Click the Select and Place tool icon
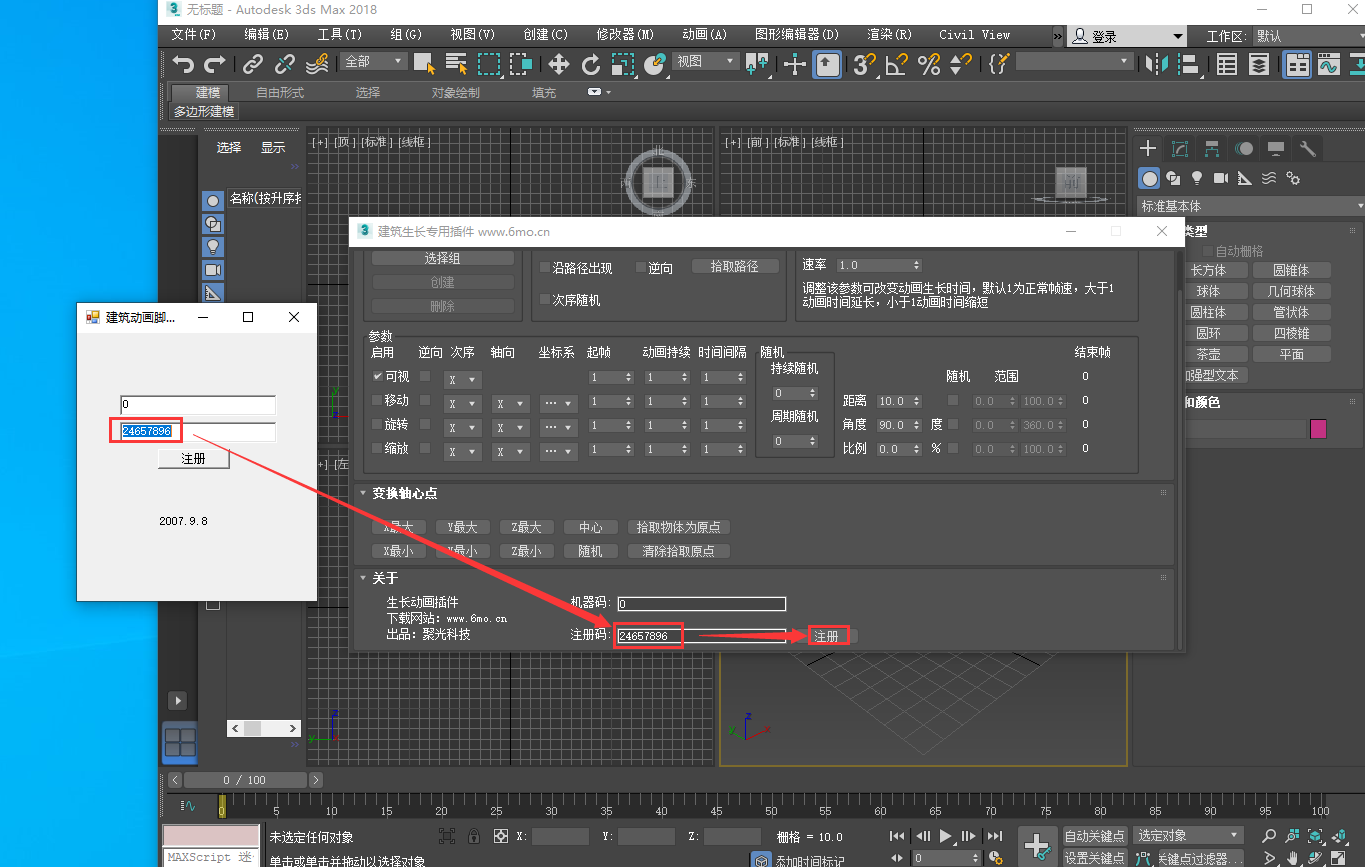This screenshot has width=1365, height=867. pyautogui.click(x=654, y=64)
